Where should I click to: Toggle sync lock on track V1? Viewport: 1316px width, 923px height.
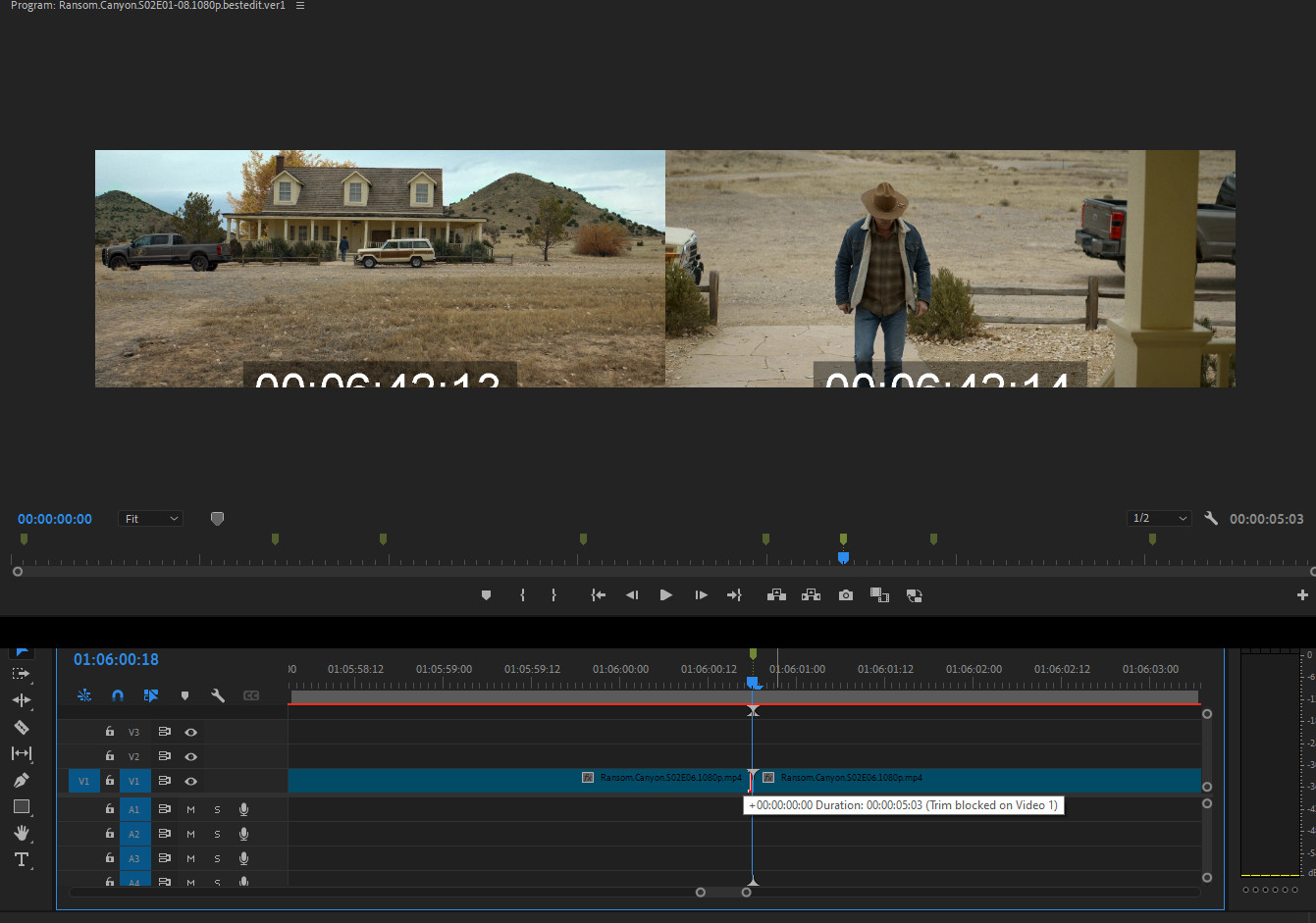(164, 781)
